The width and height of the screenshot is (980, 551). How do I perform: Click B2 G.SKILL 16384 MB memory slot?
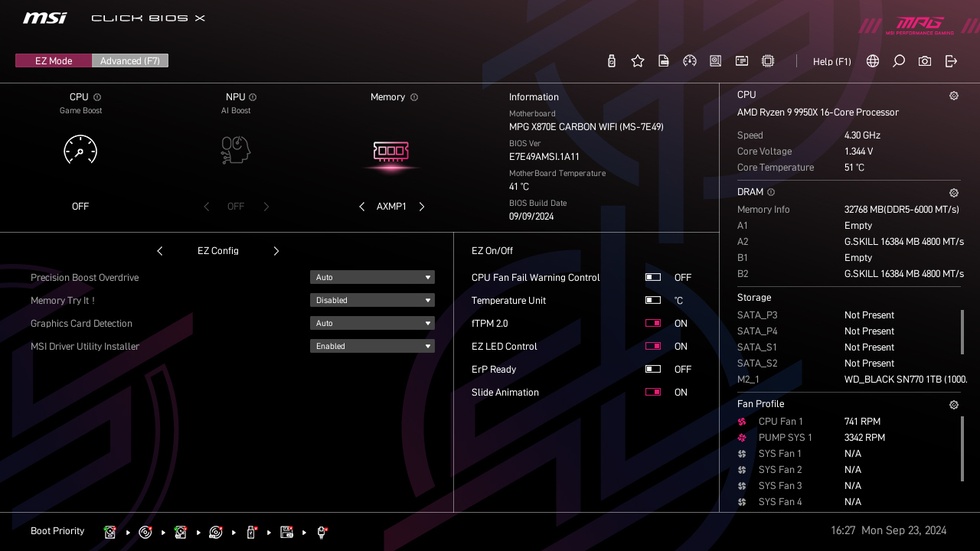[x=850, y=274]
